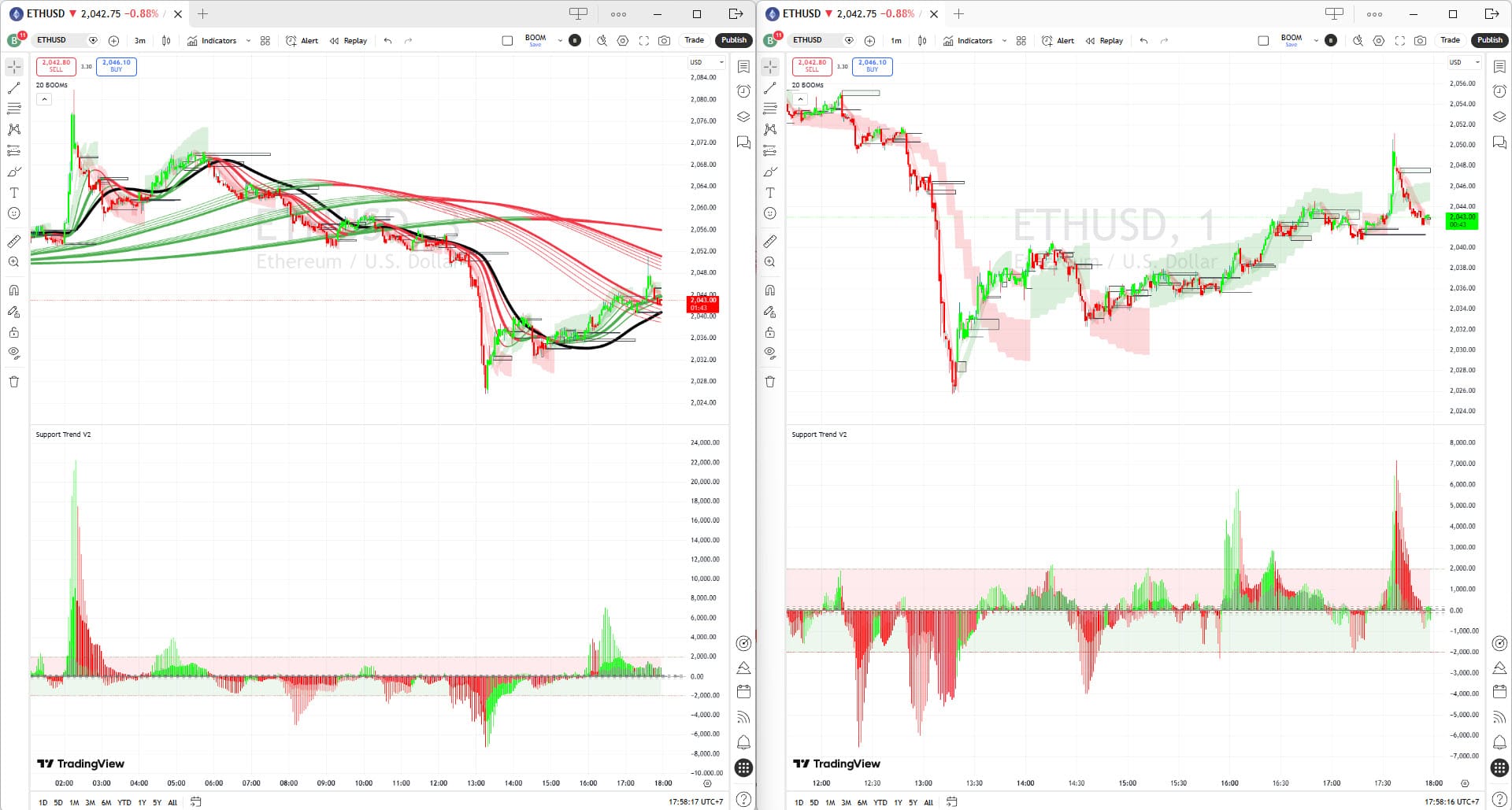The height and width of the screenshot is (810, 1512).
Task: Open the candlestick chart type in 3m chart
Action: (x=166, y=41)
